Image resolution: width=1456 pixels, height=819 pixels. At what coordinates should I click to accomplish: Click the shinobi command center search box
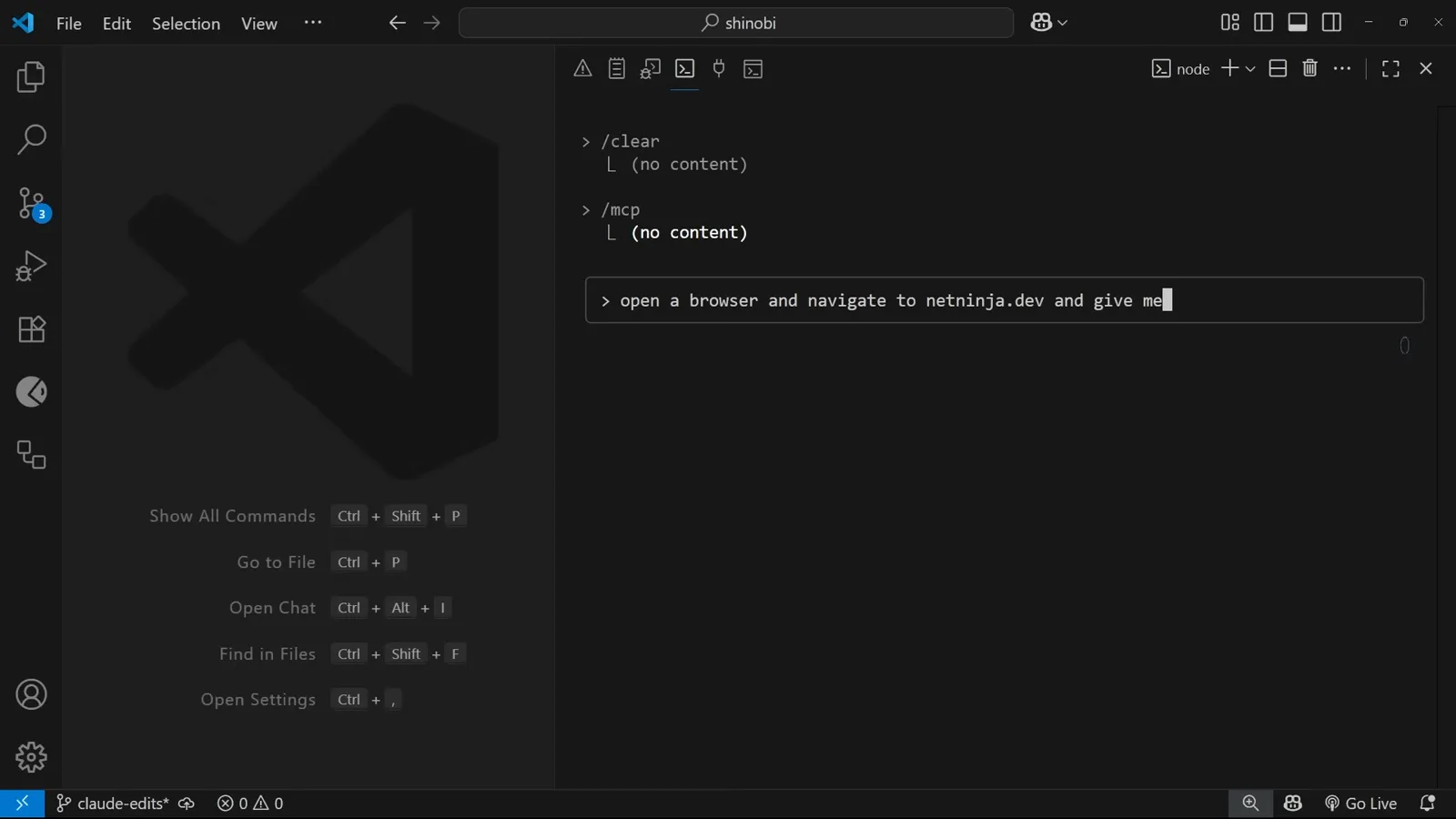(736, 23)
